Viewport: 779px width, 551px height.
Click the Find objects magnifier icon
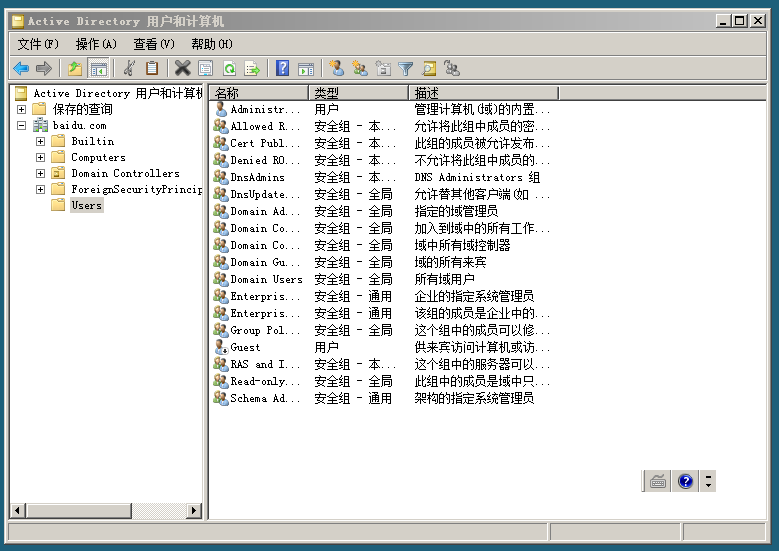tap(429, 68)
